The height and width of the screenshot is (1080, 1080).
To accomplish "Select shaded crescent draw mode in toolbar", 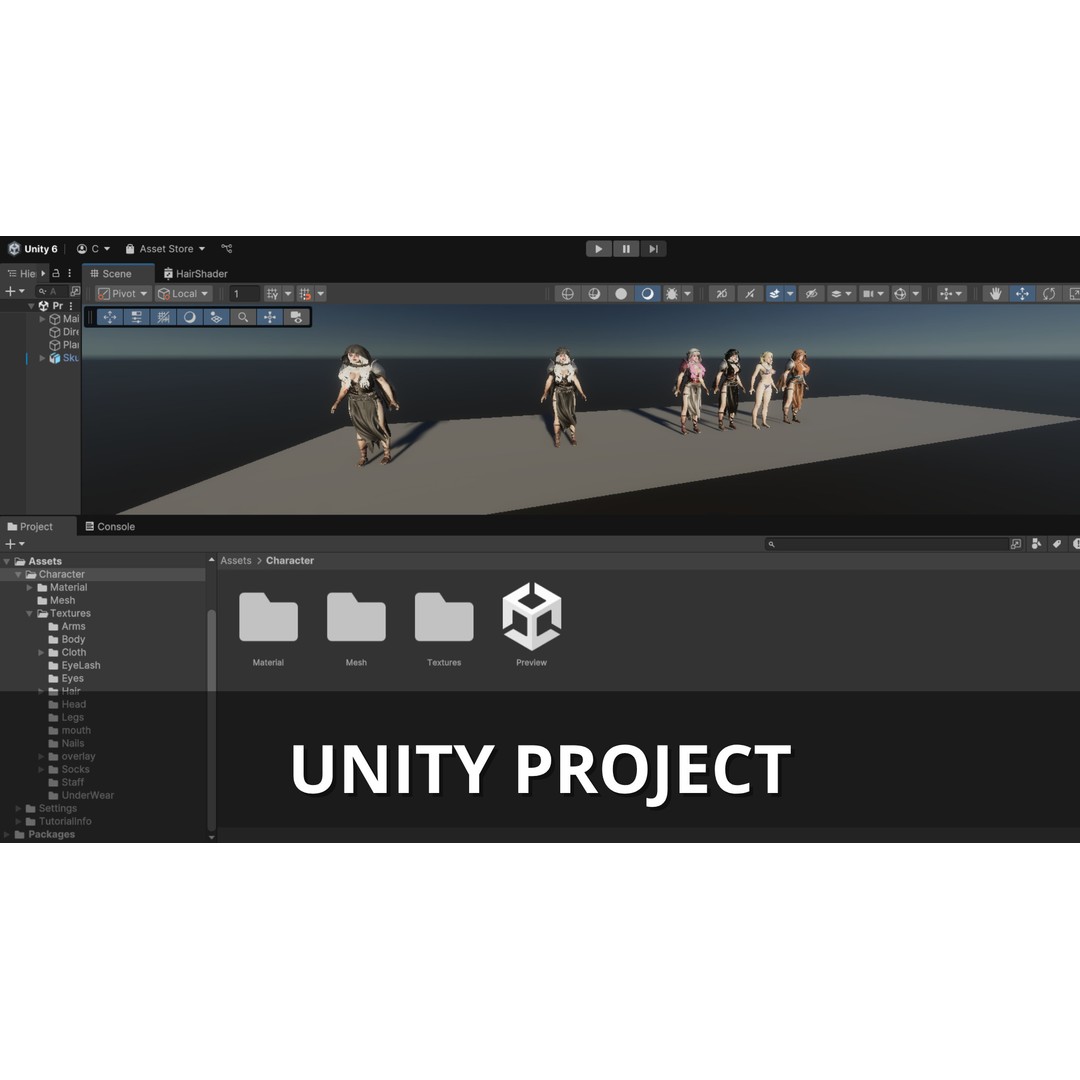I will click(x=647, y=294).
